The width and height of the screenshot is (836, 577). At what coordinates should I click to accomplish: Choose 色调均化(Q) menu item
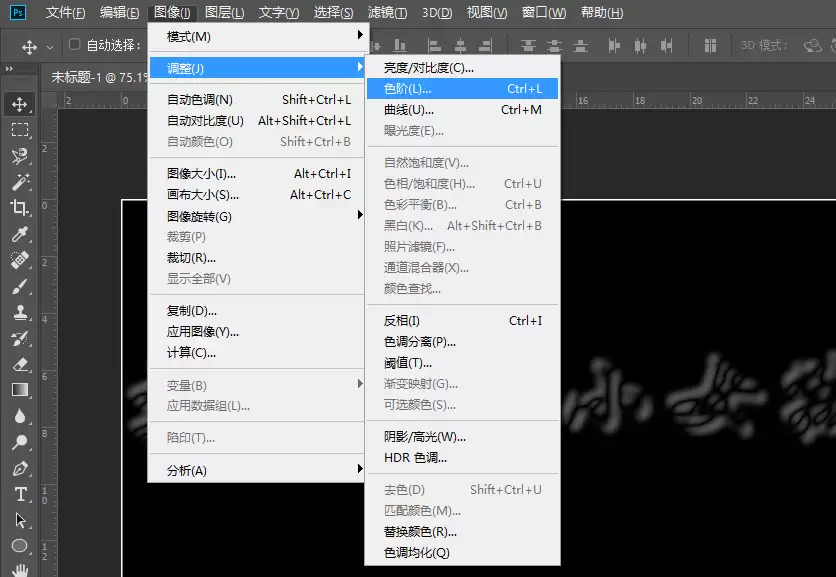pyautogui.click(x=462, y=552)
